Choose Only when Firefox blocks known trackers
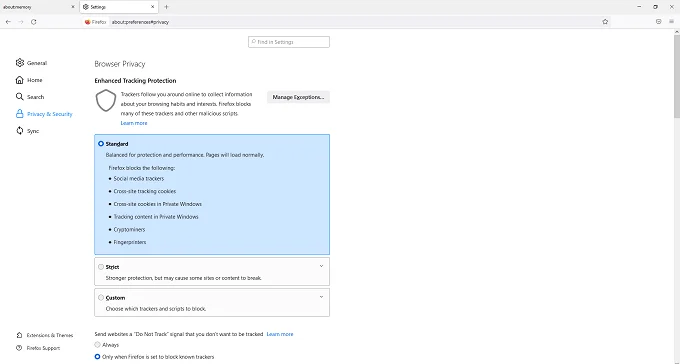680x364 pixels. pyautogui.click(x=97, y=357)
